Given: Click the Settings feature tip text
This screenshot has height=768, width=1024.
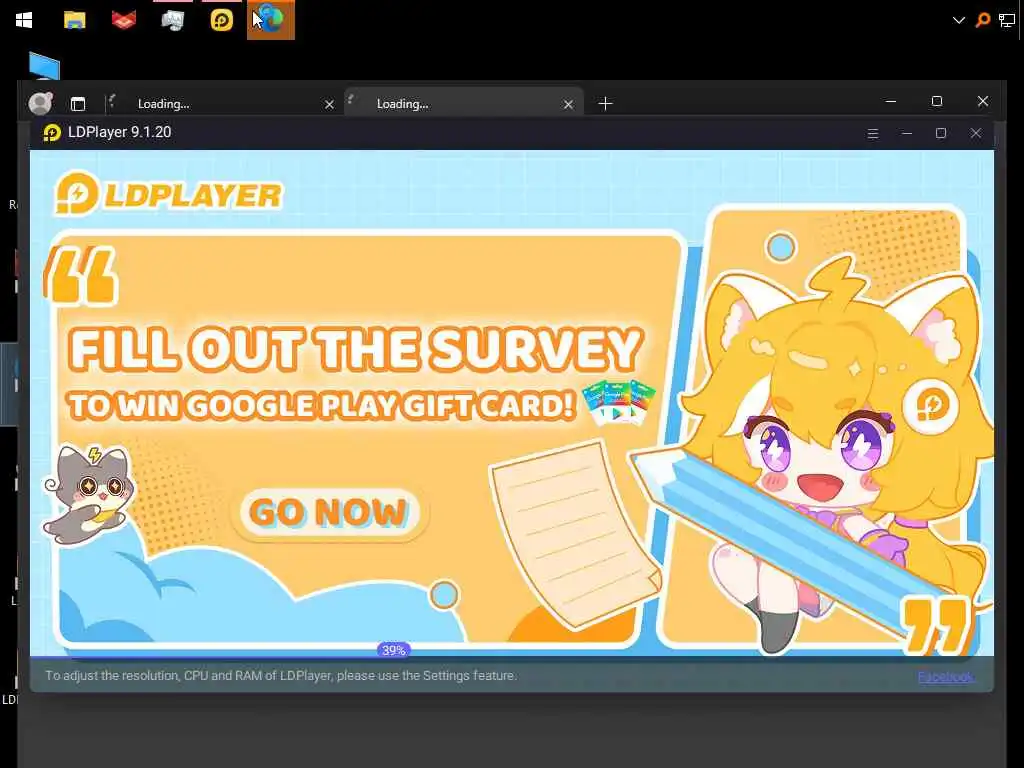Looking at the screenshot, I should 281,675.
